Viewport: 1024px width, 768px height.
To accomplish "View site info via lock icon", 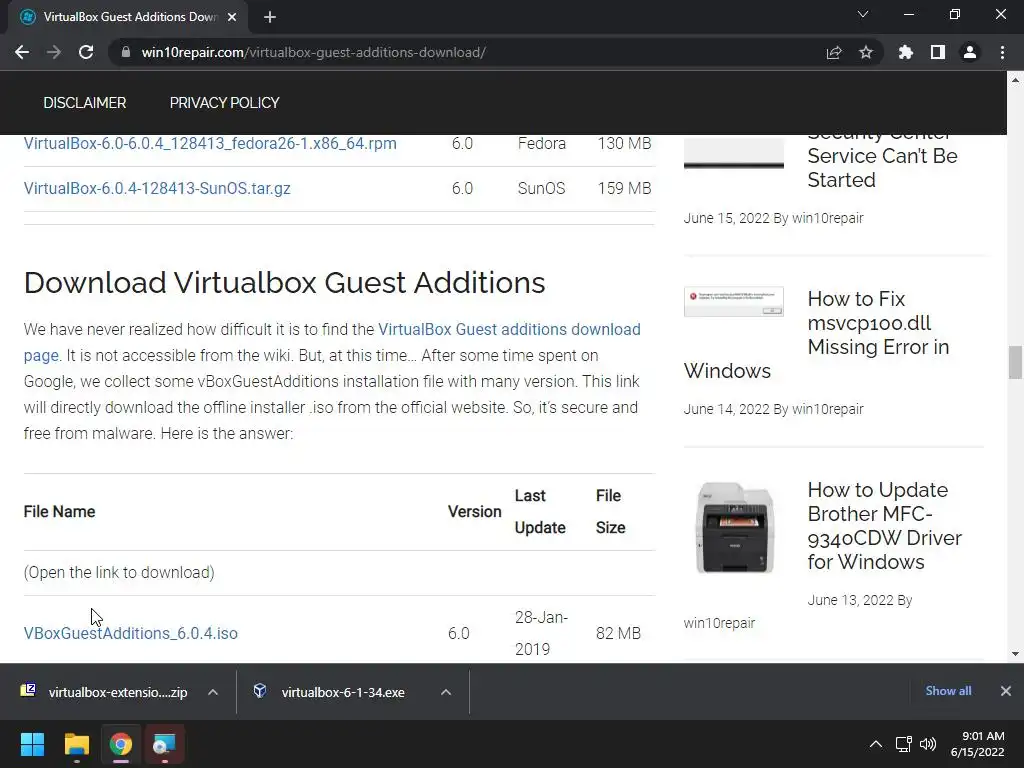I will (x=125, y=52).
